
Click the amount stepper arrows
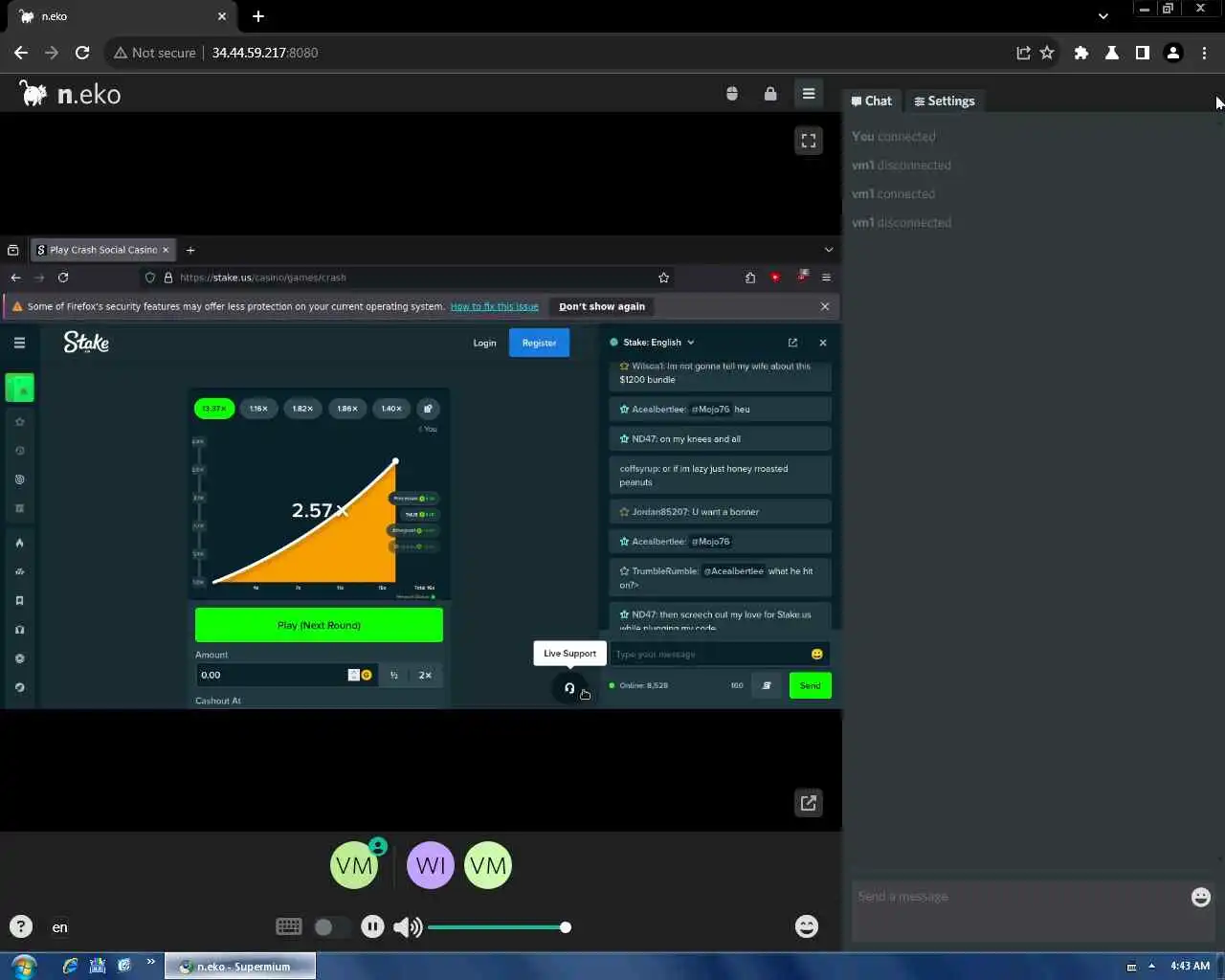[x=353, y=675]
